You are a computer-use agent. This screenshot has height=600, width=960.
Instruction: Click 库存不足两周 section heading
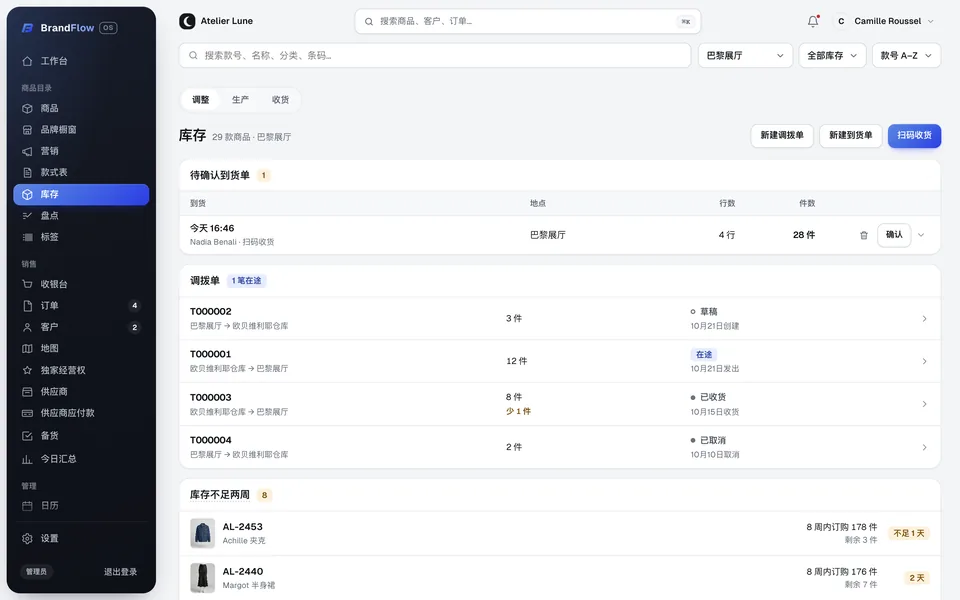tap(220, 495)
